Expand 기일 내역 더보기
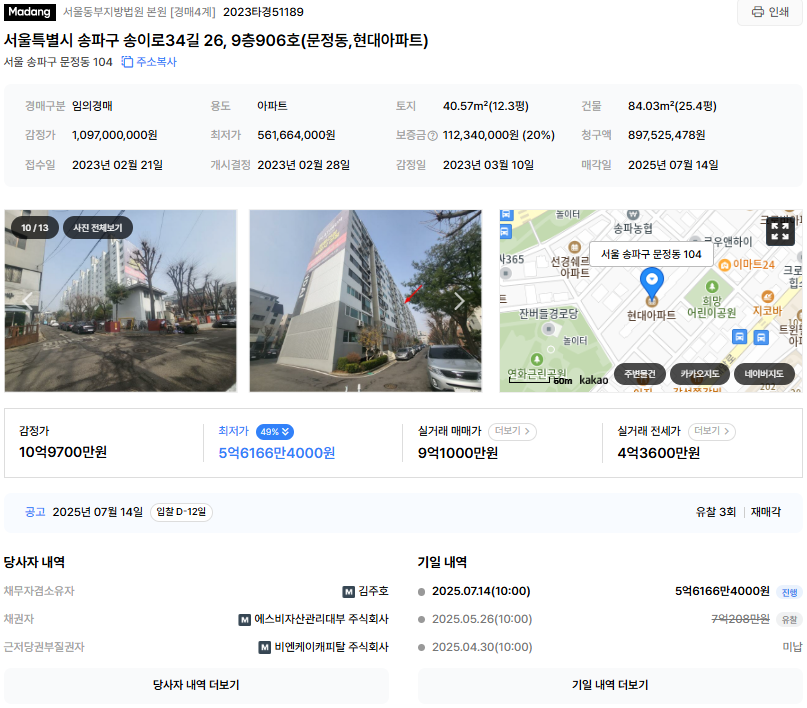The width and height of the screenshot is (807, 708). tap(610, 685)
